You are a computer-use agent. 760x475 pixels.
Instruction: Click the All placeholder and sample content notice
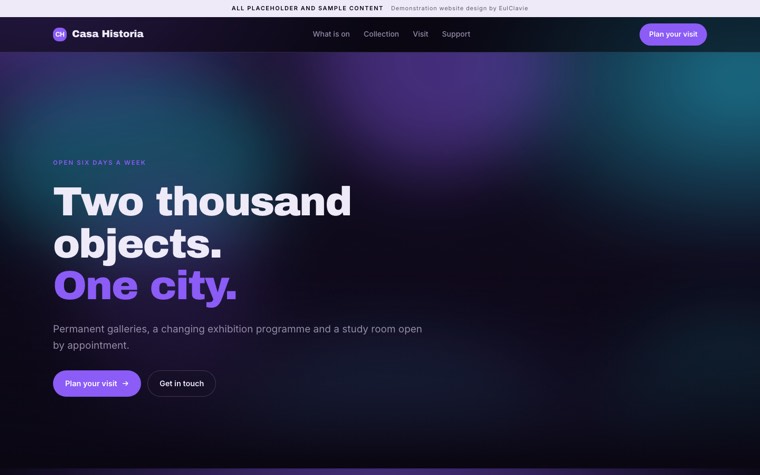(307, 8)
